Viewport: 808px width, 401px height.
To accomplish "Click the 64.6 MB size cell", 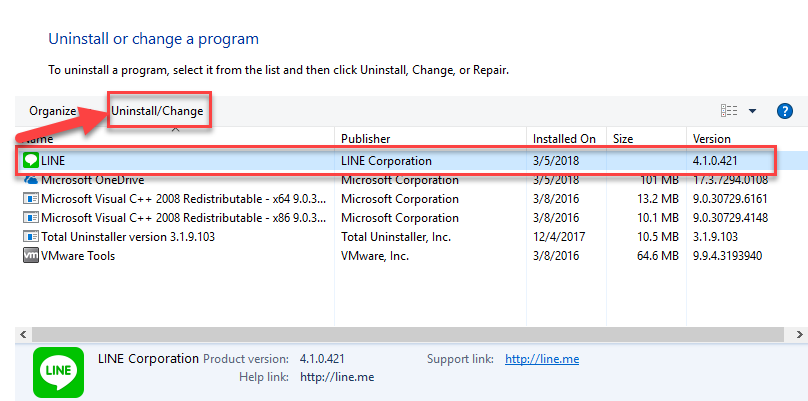I will 656,256.
